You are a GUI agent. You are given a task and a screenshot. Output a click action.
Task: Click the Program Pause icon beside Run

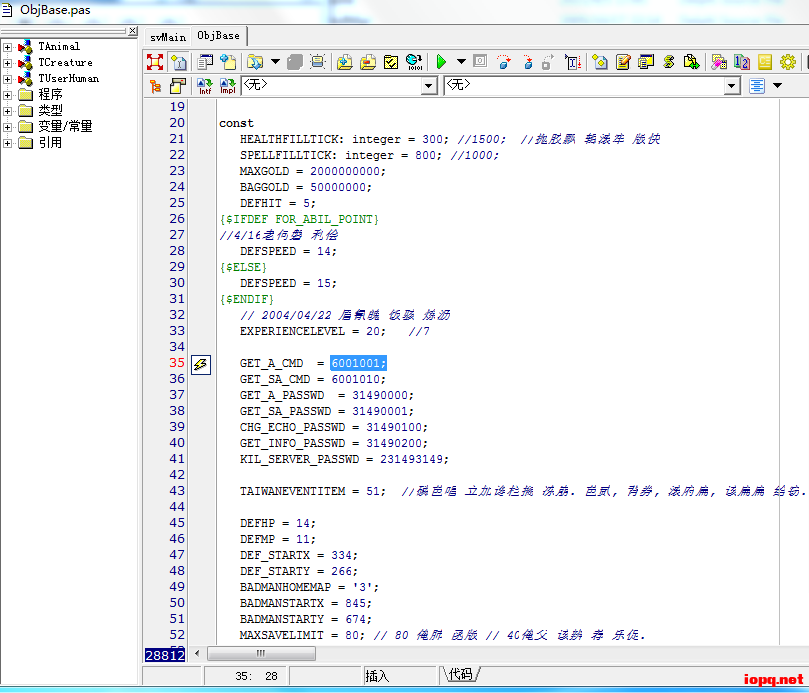tap(480, 62)
